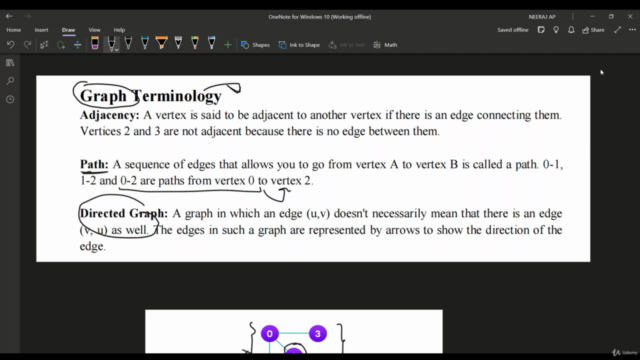Switch to the Home tab
This screenshot has height=360, width=640.
(13, 30)
